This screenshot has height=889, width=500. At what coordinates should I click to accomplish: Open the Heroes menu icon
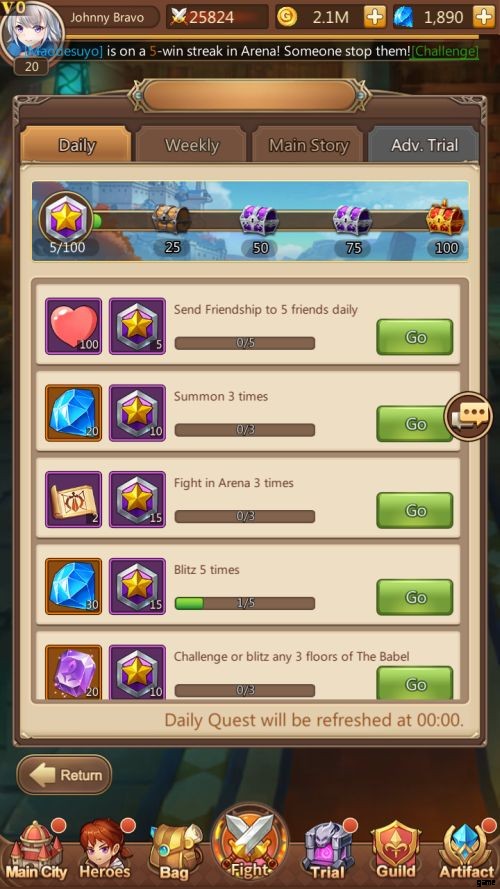[x=105, y=851]
